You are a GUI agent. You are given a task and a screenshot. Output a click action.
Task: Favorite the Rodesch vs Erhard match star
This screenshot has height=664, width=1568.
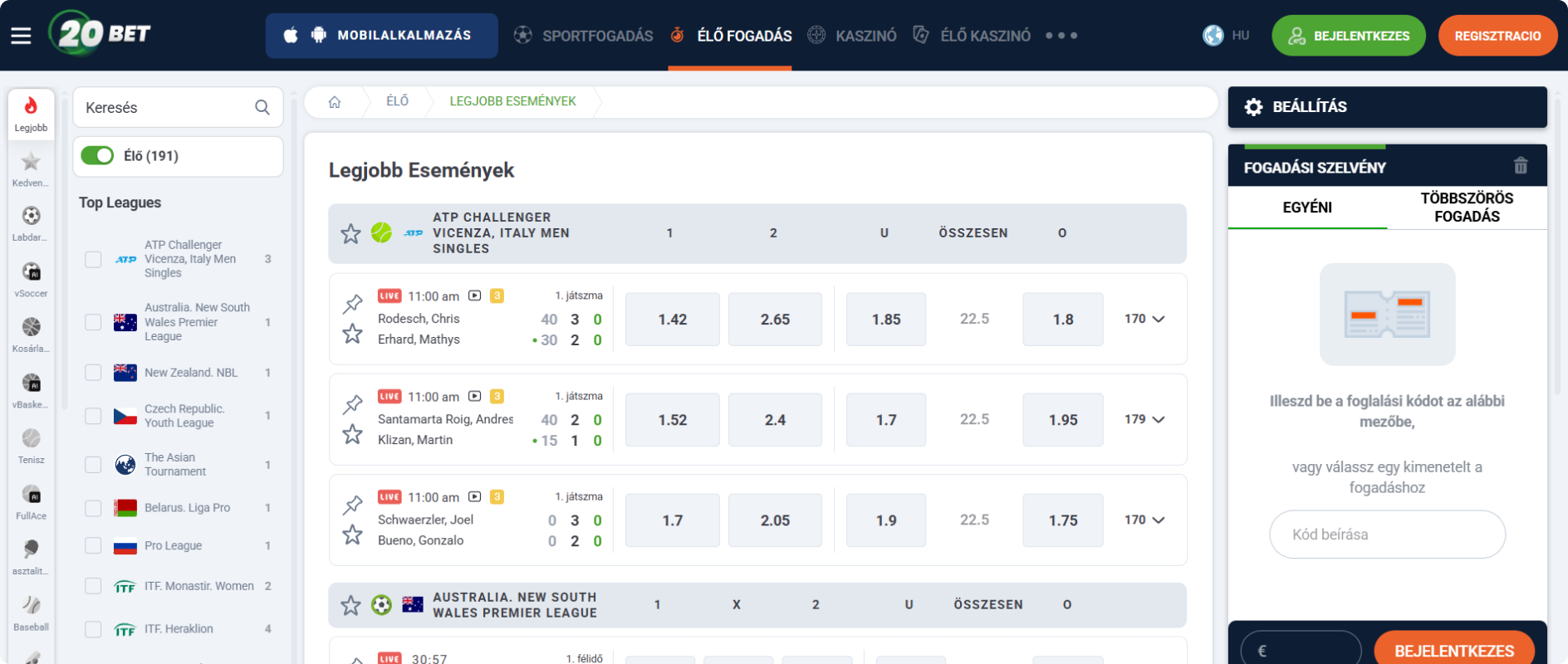click(353, 334)
